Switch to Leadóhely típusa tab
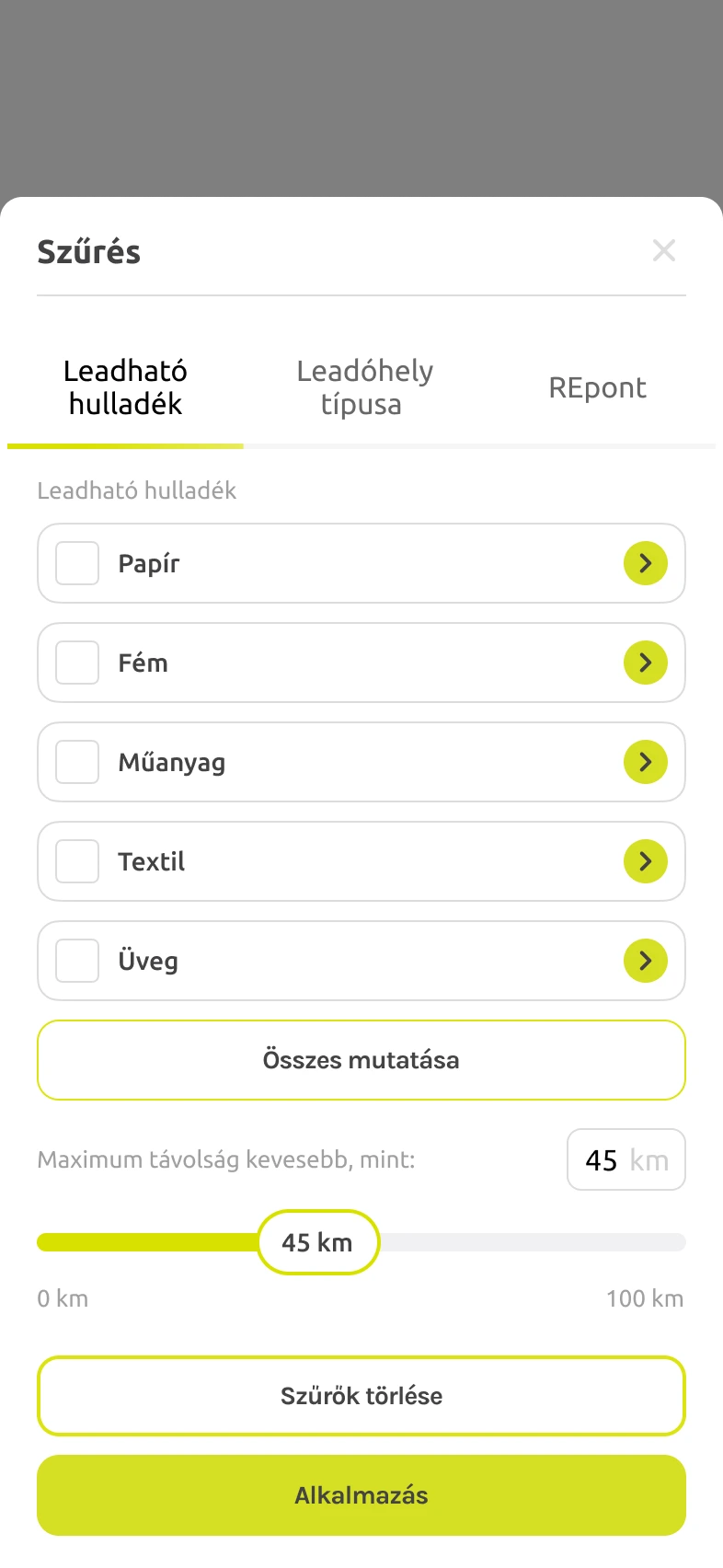 [364, 387]
